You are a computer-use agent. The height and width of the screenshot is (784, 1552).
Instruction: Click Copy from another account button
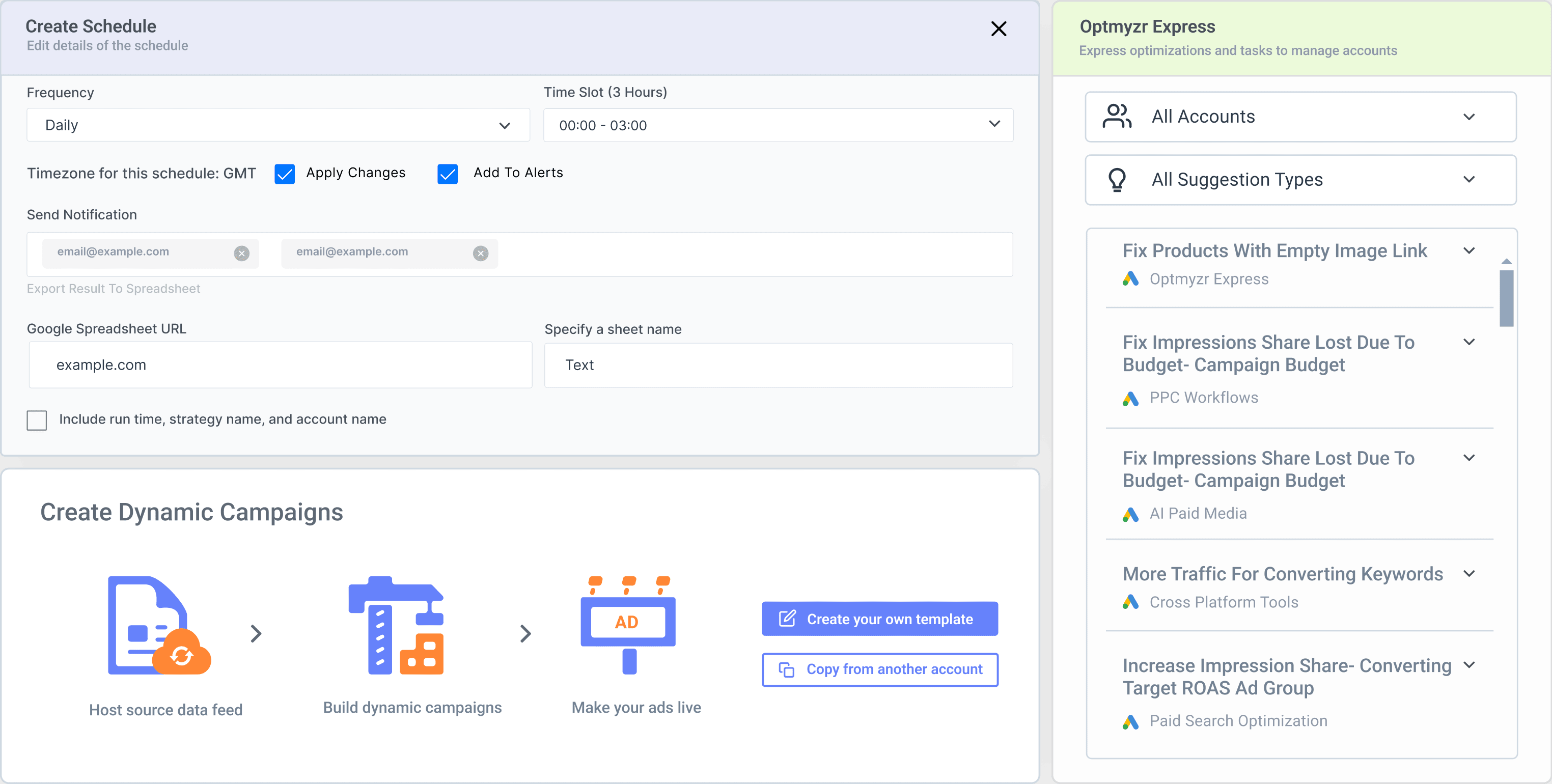tap(880, 669)
